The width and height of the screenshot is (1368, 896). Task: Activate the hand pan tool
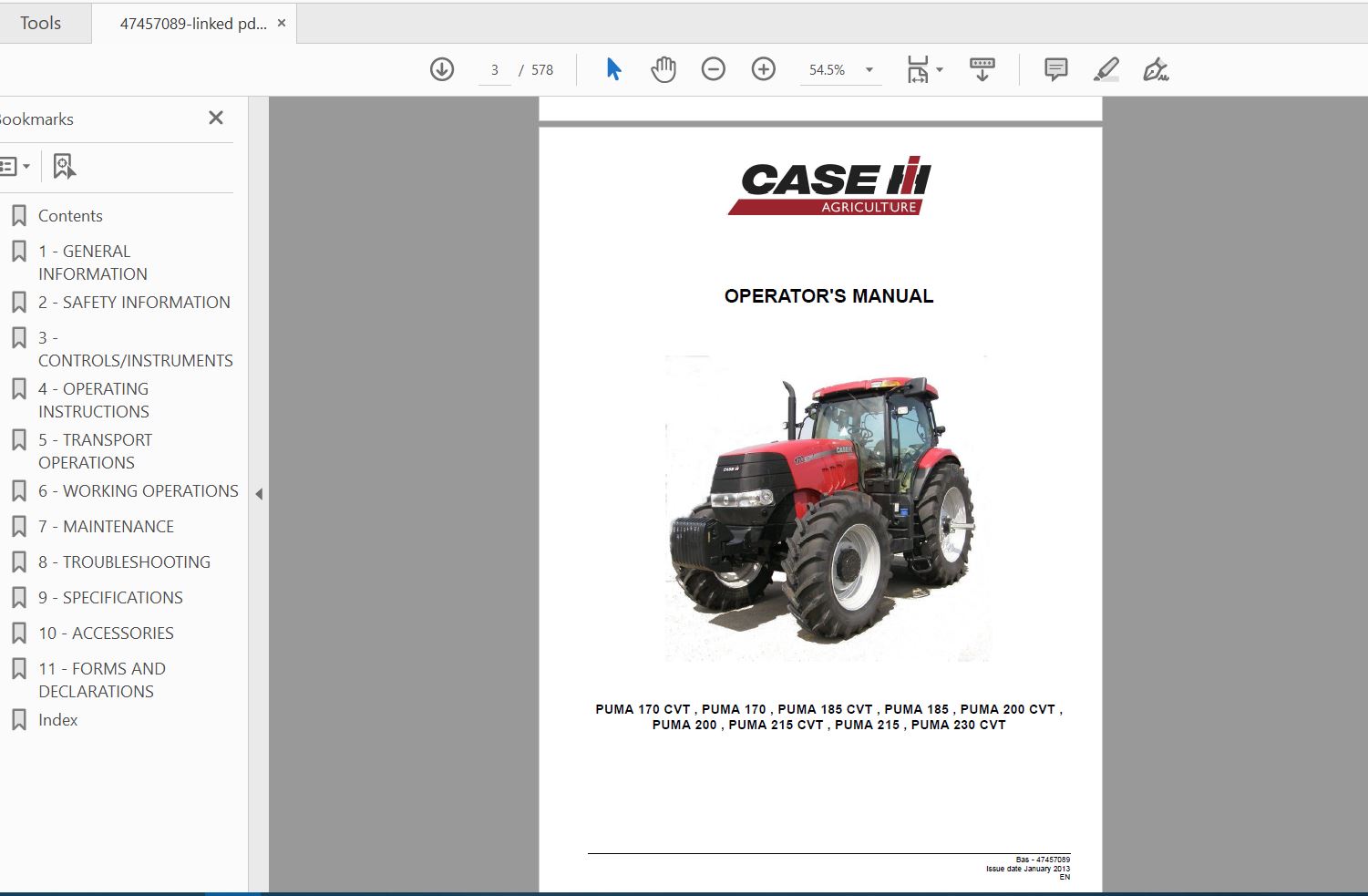(663, 69)
